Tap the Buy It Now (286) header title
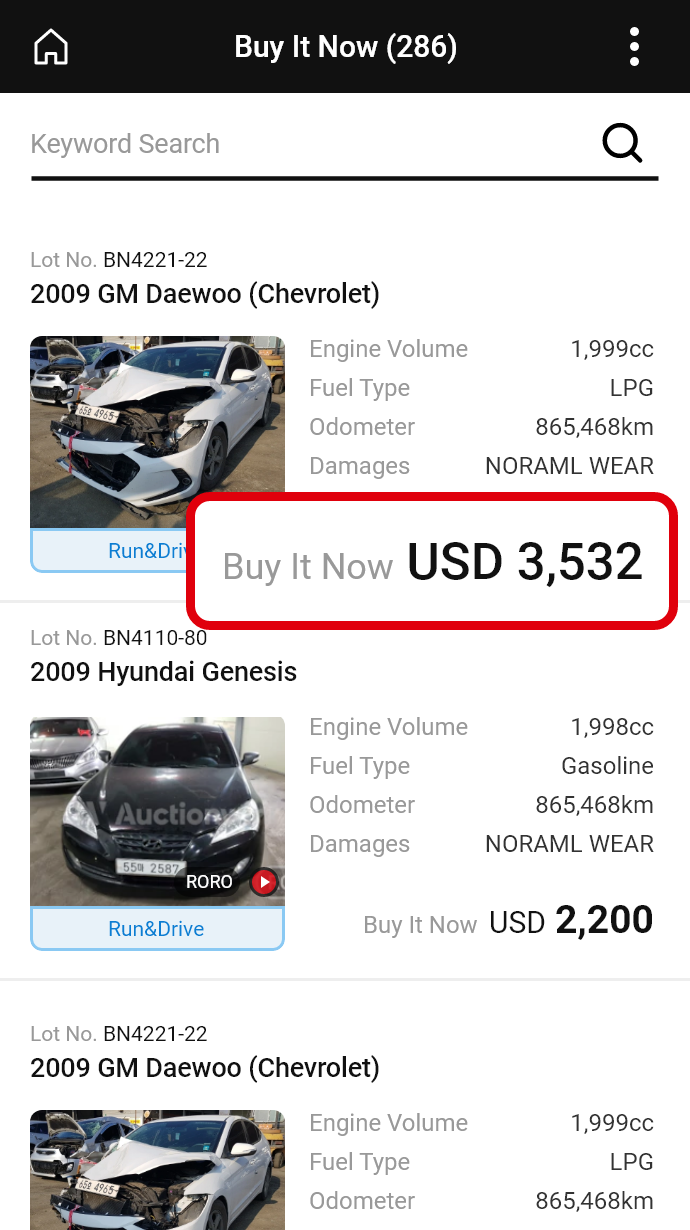The image size is (690, 1230). 345,47
